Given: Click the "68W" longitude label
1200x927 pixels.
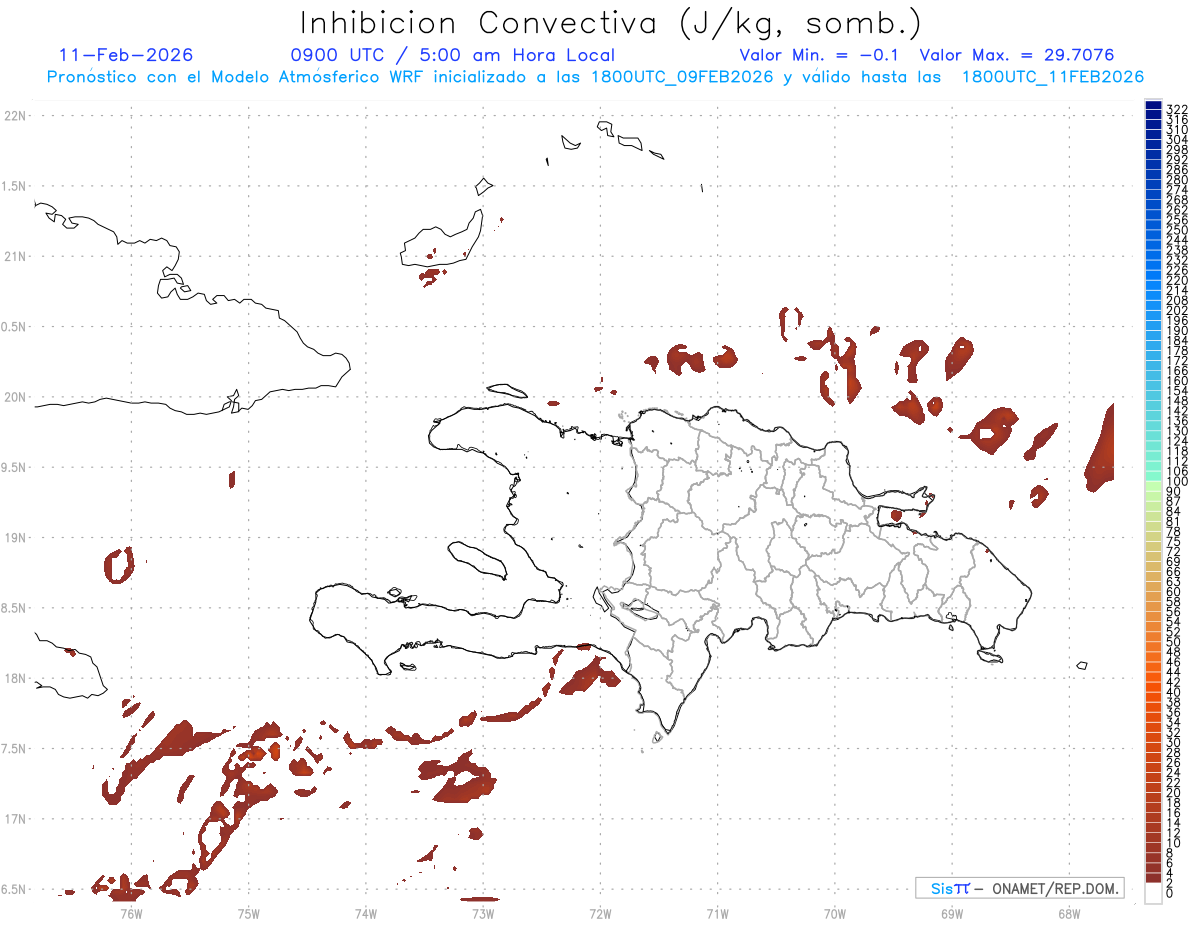Looking at the screenshot, I should pos(1069,913).
